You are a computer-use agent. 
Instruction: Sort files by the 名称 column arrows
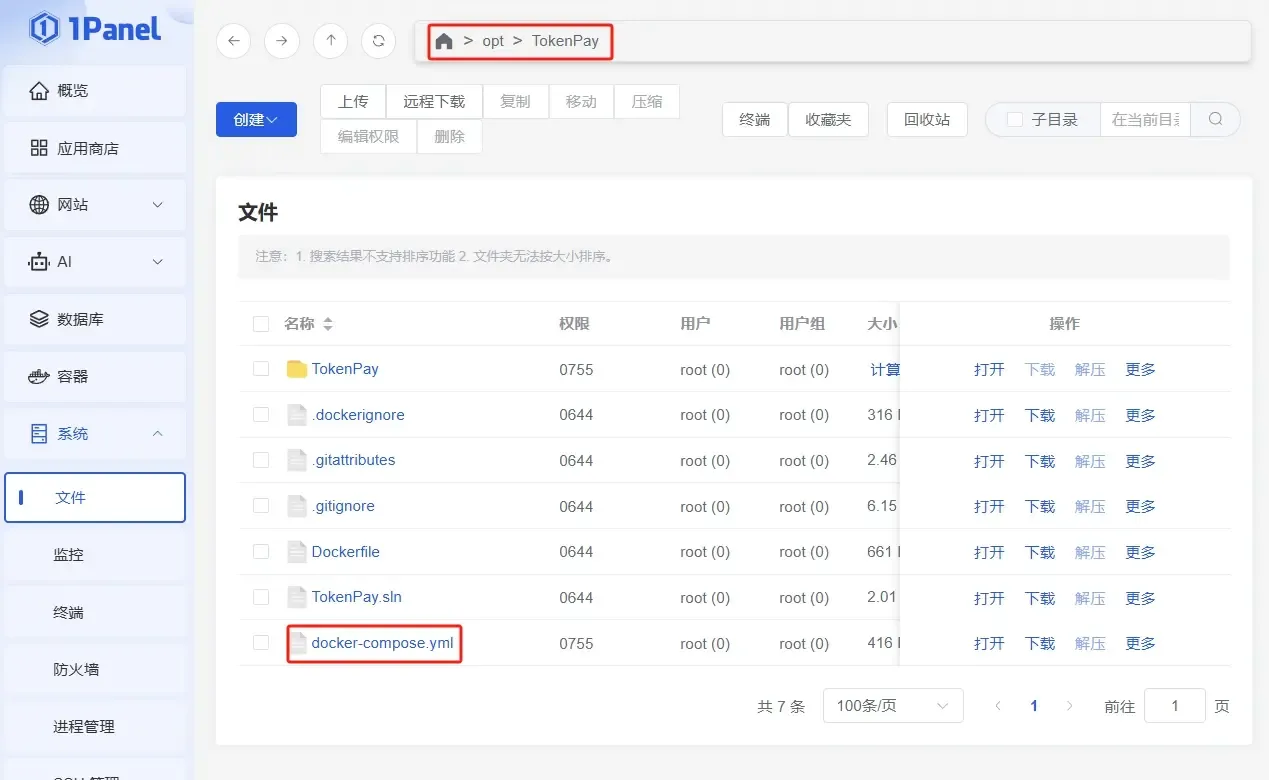328,324
